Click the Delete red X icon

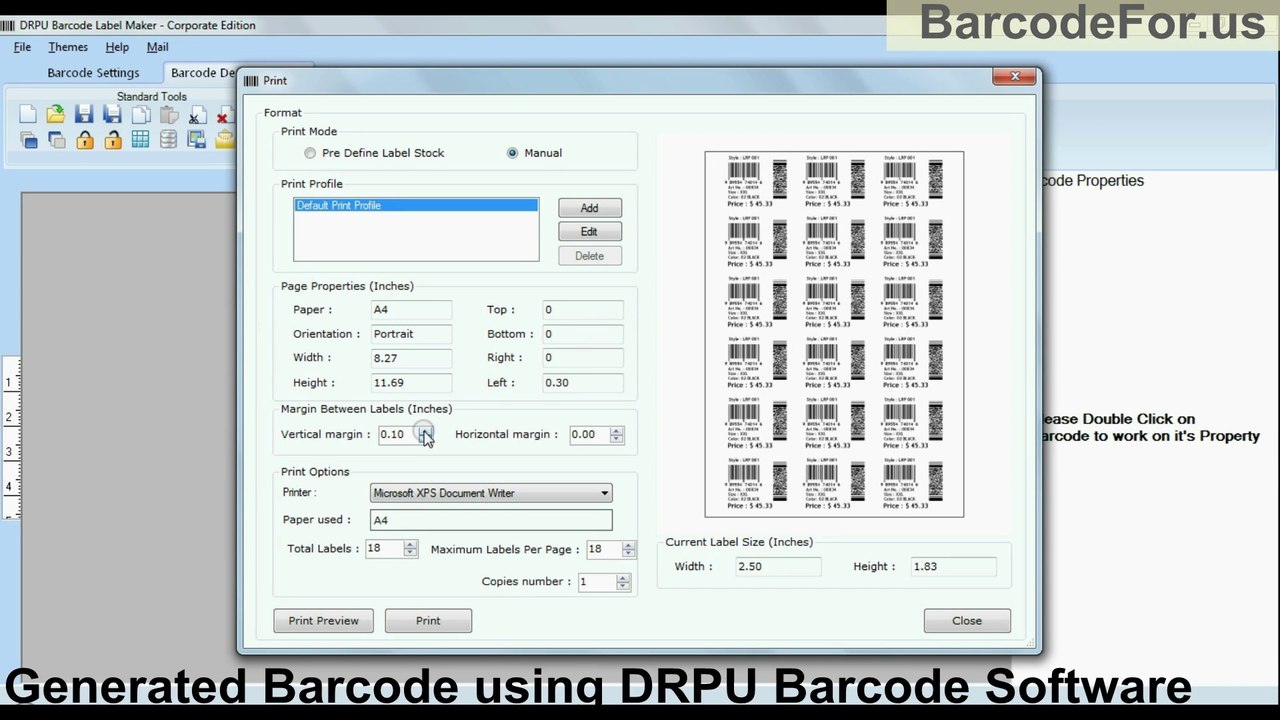(224, 117)
